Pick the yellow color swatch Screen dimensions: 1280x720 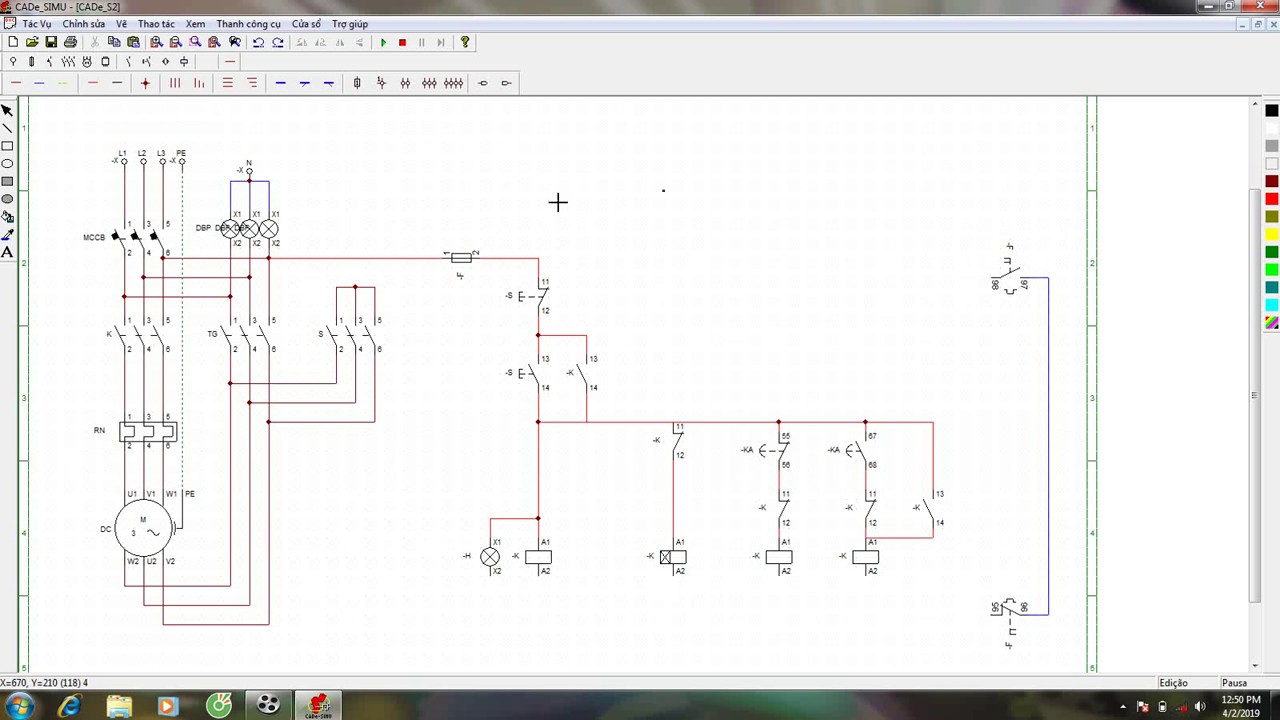pos(1272,234)
